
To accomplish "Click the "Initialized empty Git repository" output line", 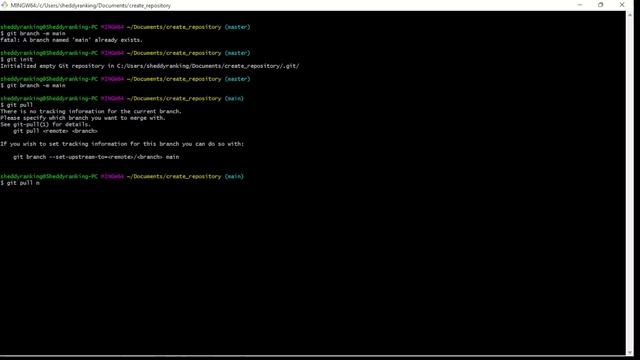I will click(150, 66).
